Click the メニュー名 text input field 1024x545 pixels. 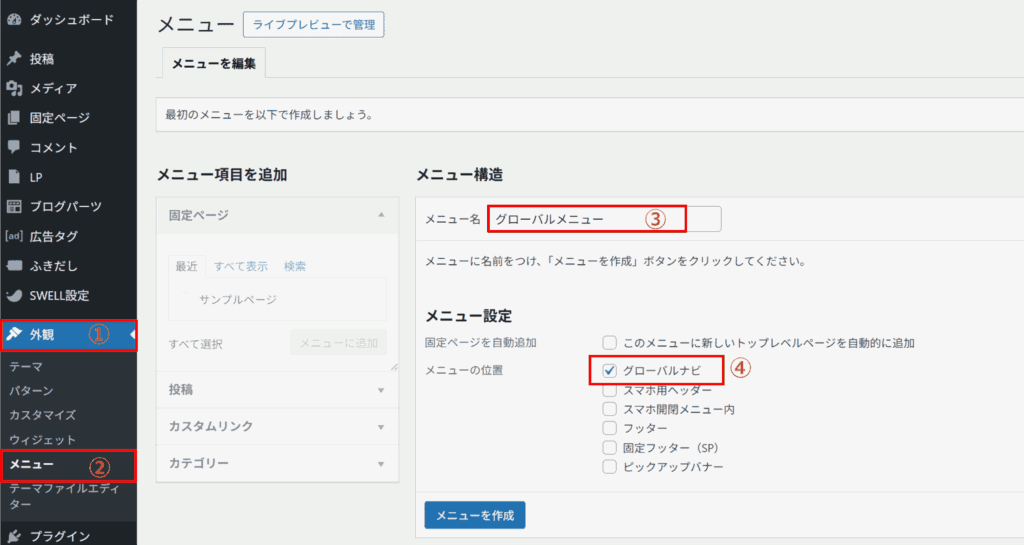point(602,219)
